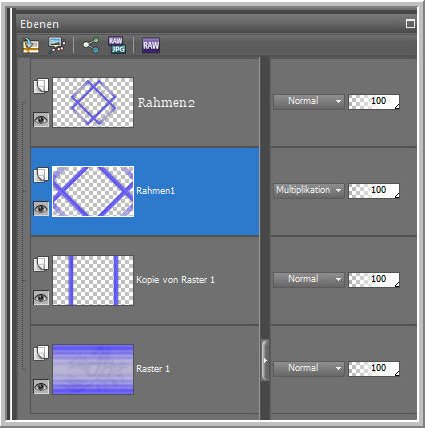Click layer type icon on Kopie von Raster 1
The width and height of the screenshot is (426, 428).
pos(41,264)
